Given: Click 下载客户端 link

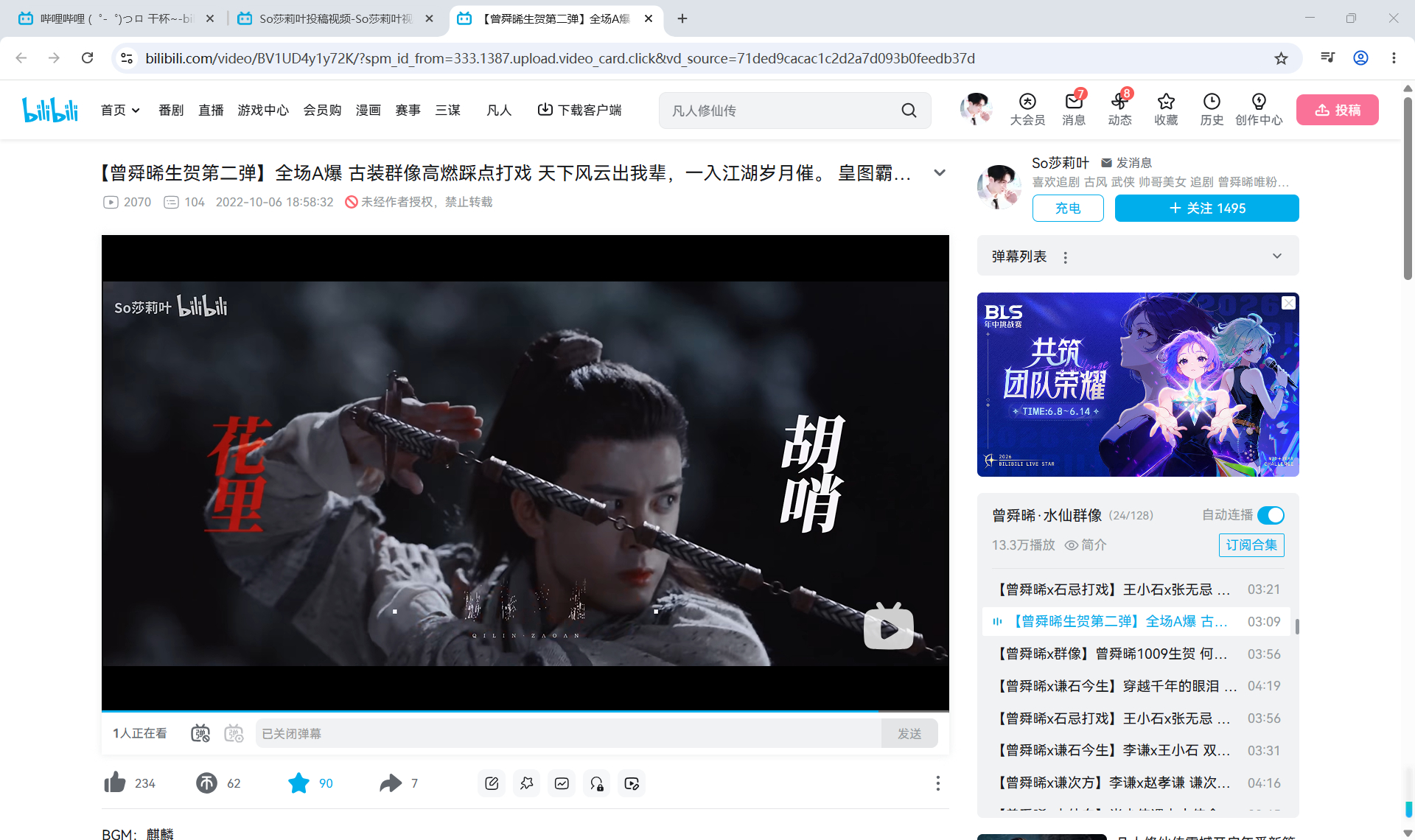Looking at the screenshot, I should [579, 110].
